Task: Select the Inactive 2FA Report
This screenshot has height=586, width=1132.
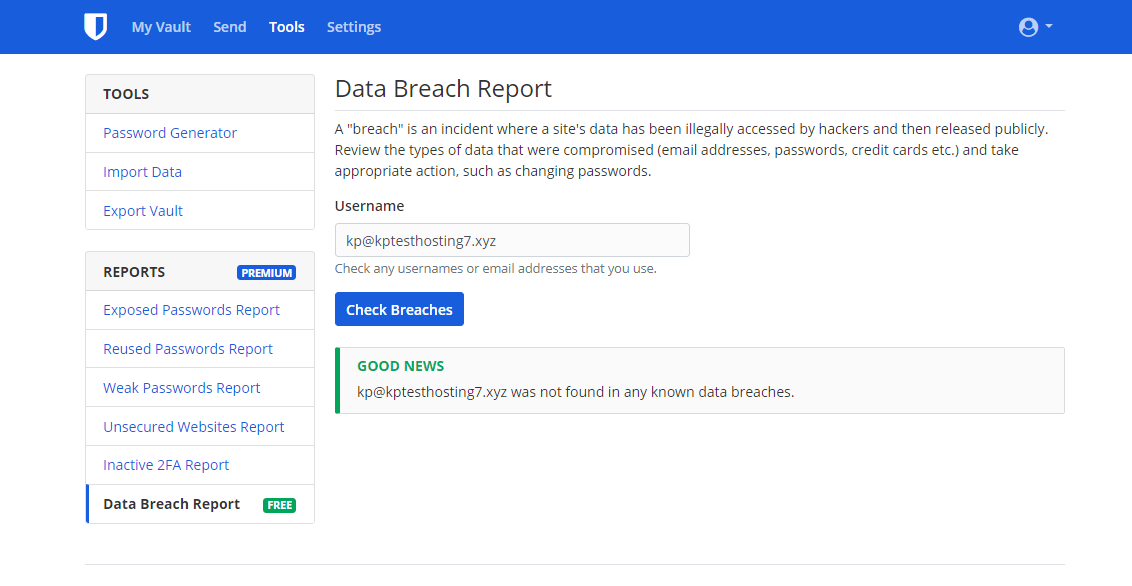Action: pyautogui.click(x=166, y=465)
